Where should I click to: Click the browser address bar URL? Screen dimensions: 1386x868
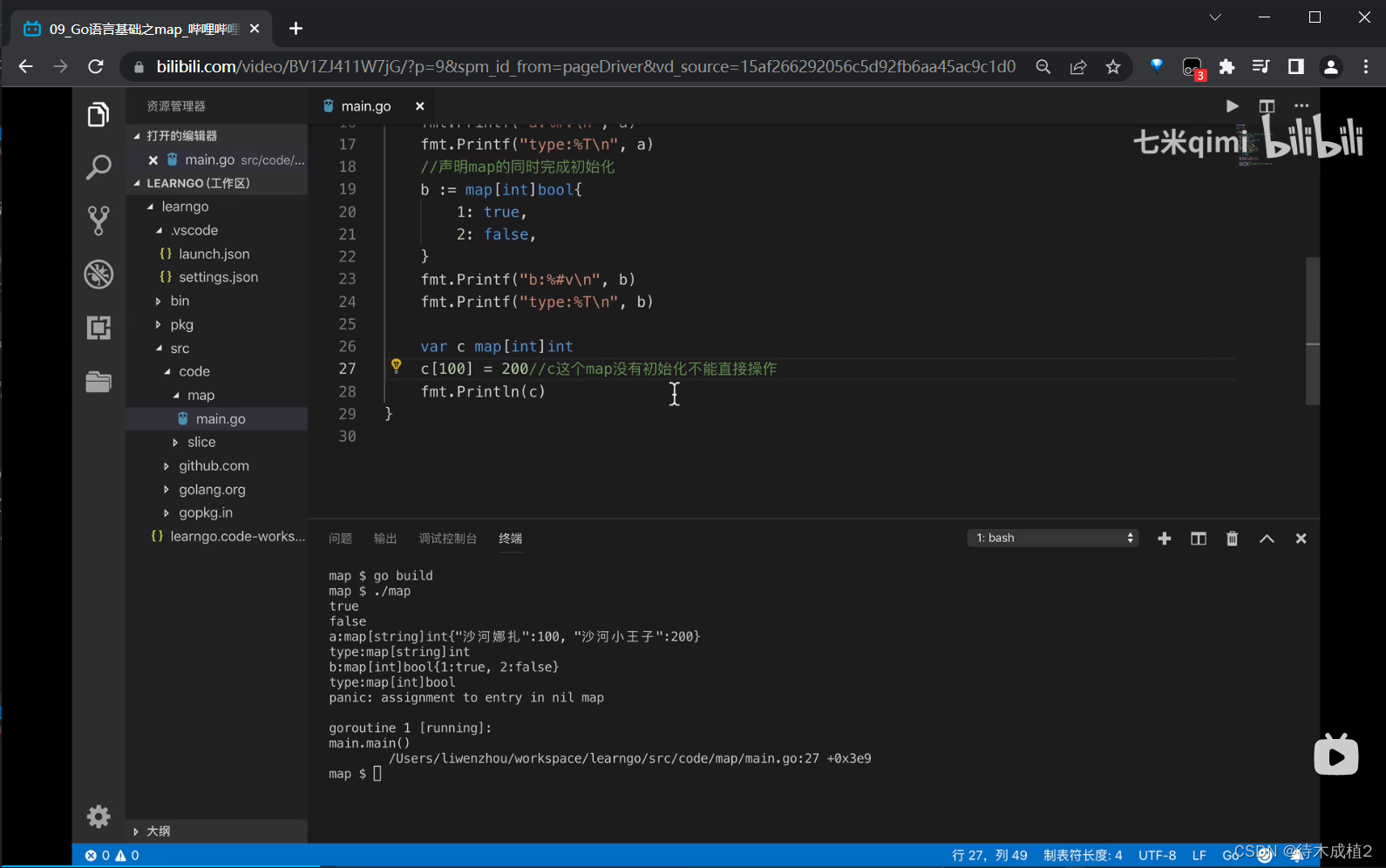click(586, 67)
